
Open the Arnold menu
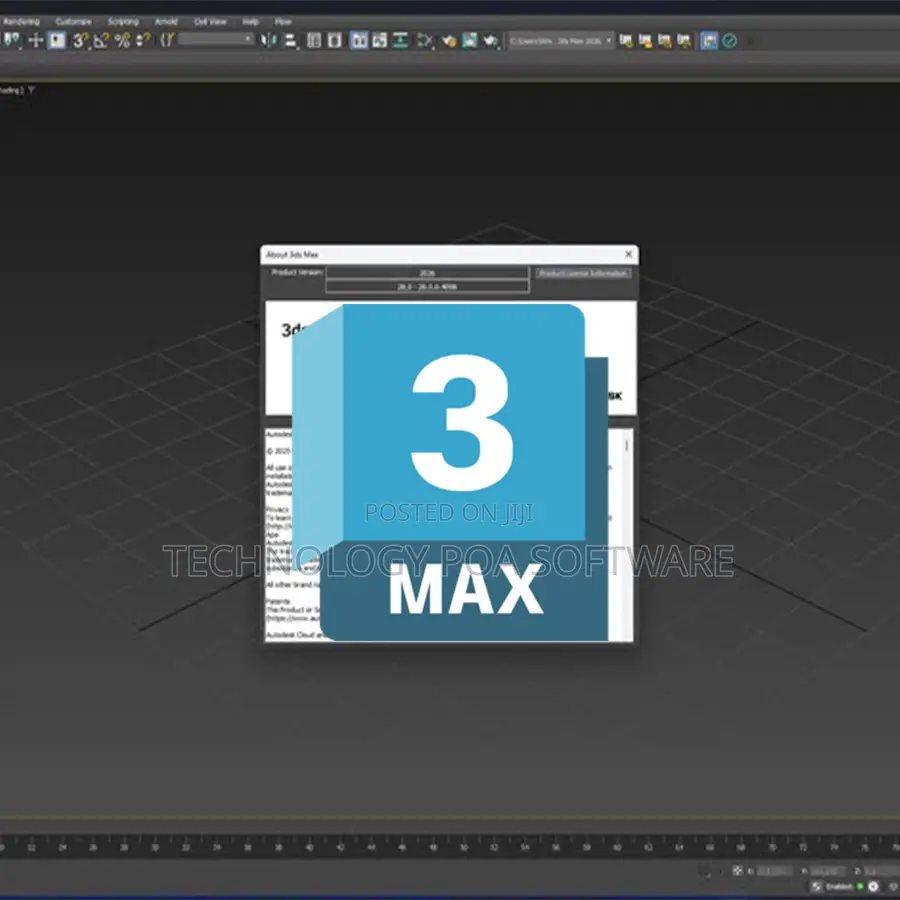coord(166,22)
